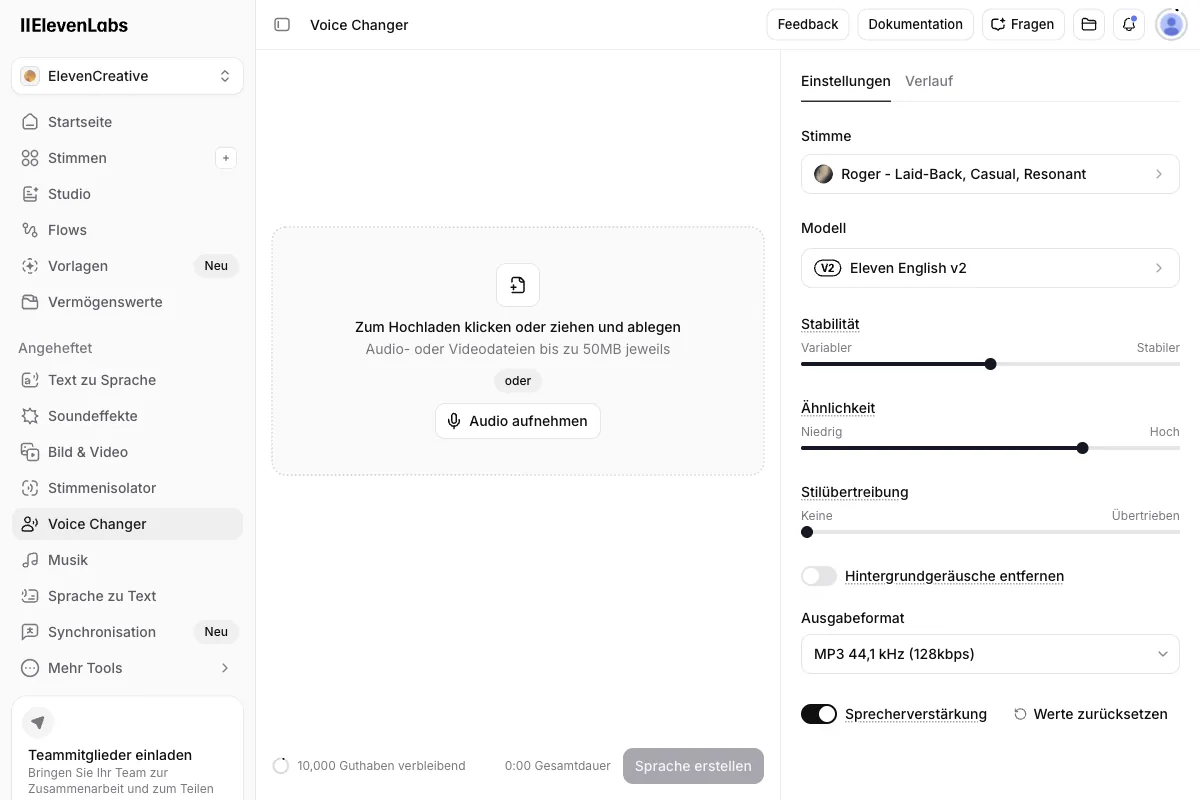Screen dimensions: 1200x800
Task: Click the Flows sidebar icon
Action: tap(30, 230)
